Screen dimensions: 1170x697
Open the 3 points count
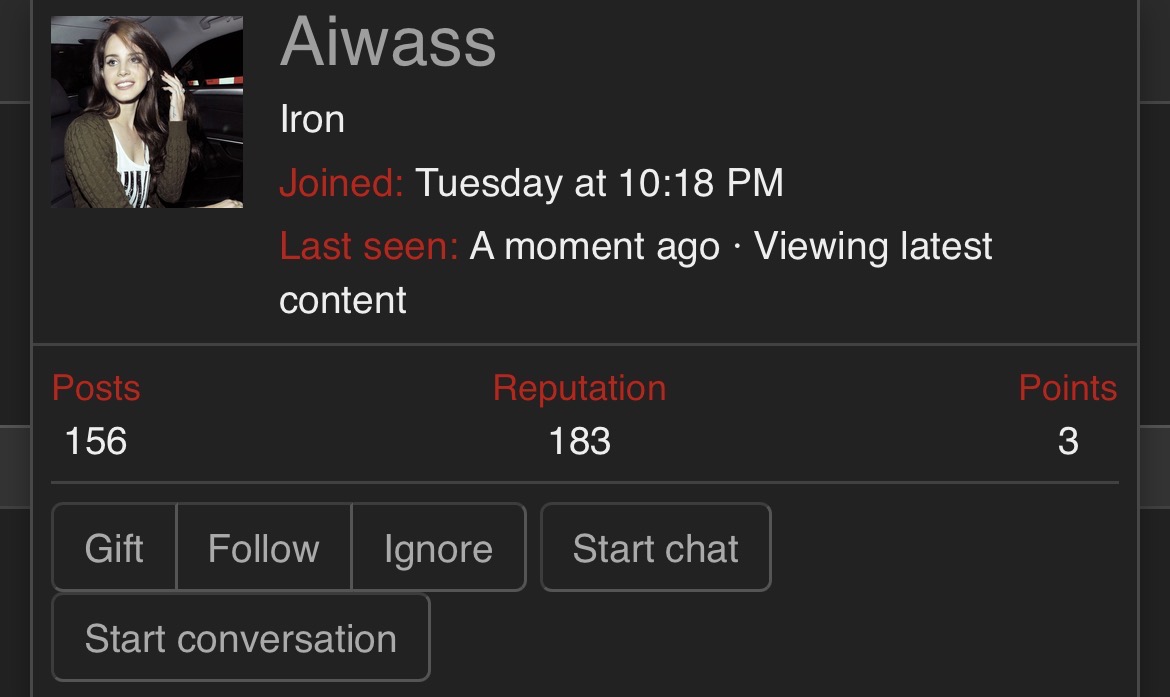pos(1068,441)
